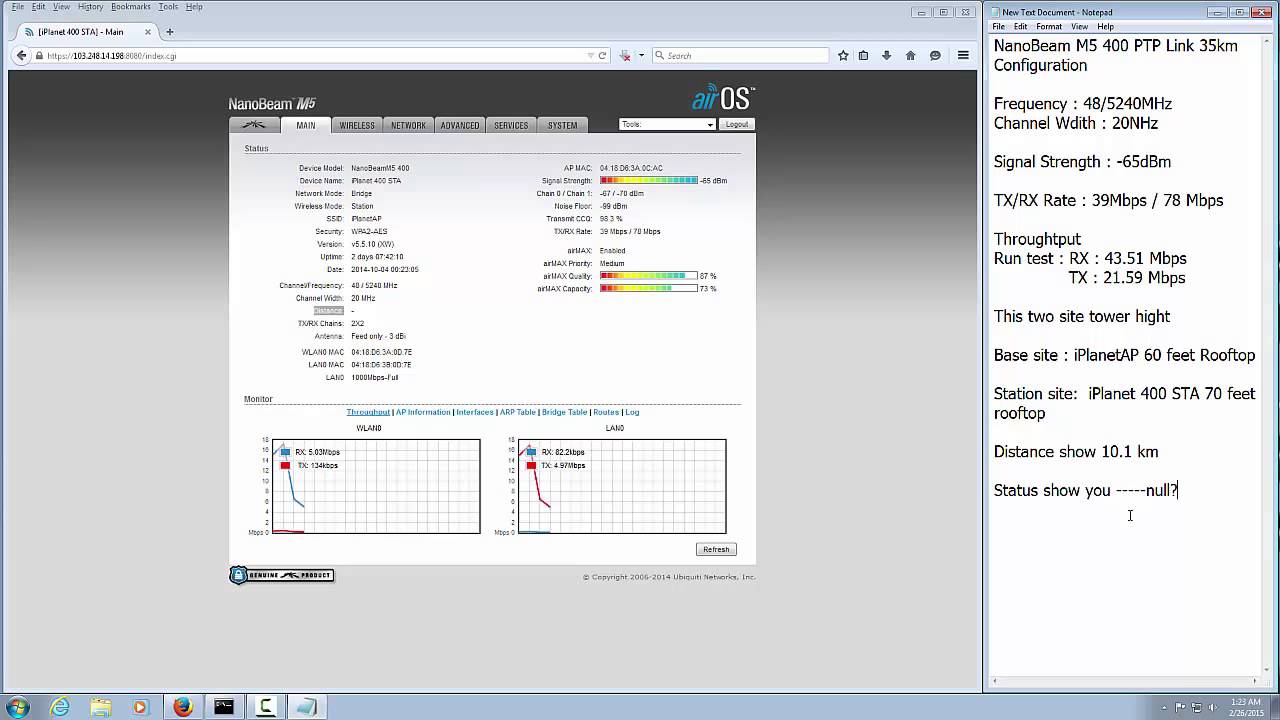Open the media player taskbar icon

pyautogui.click(x=140, y=707)
